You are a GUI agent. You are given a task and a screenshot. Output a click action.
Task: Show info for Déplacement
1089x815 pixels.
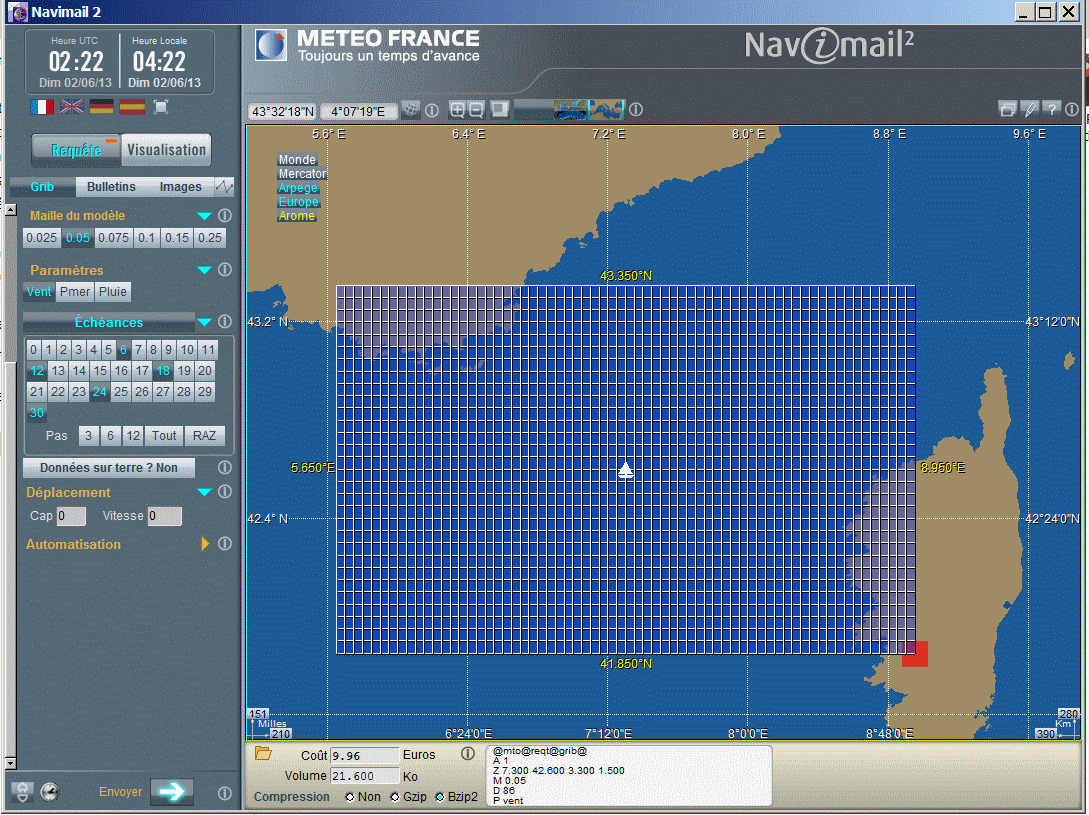coord(224,492)
